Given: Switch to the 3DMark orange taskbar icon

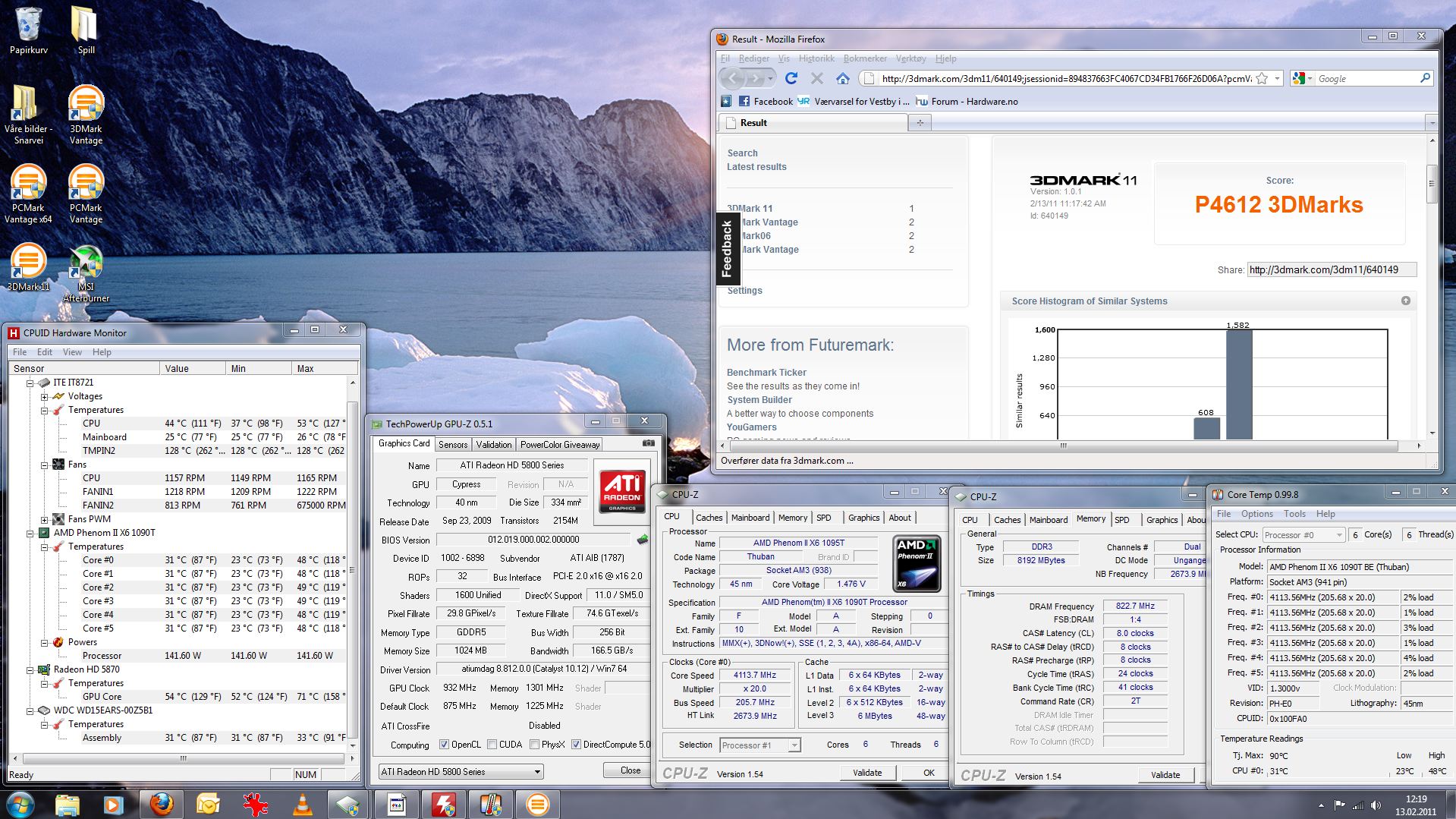Looking at the screenshot, I should tap(537, 805).
